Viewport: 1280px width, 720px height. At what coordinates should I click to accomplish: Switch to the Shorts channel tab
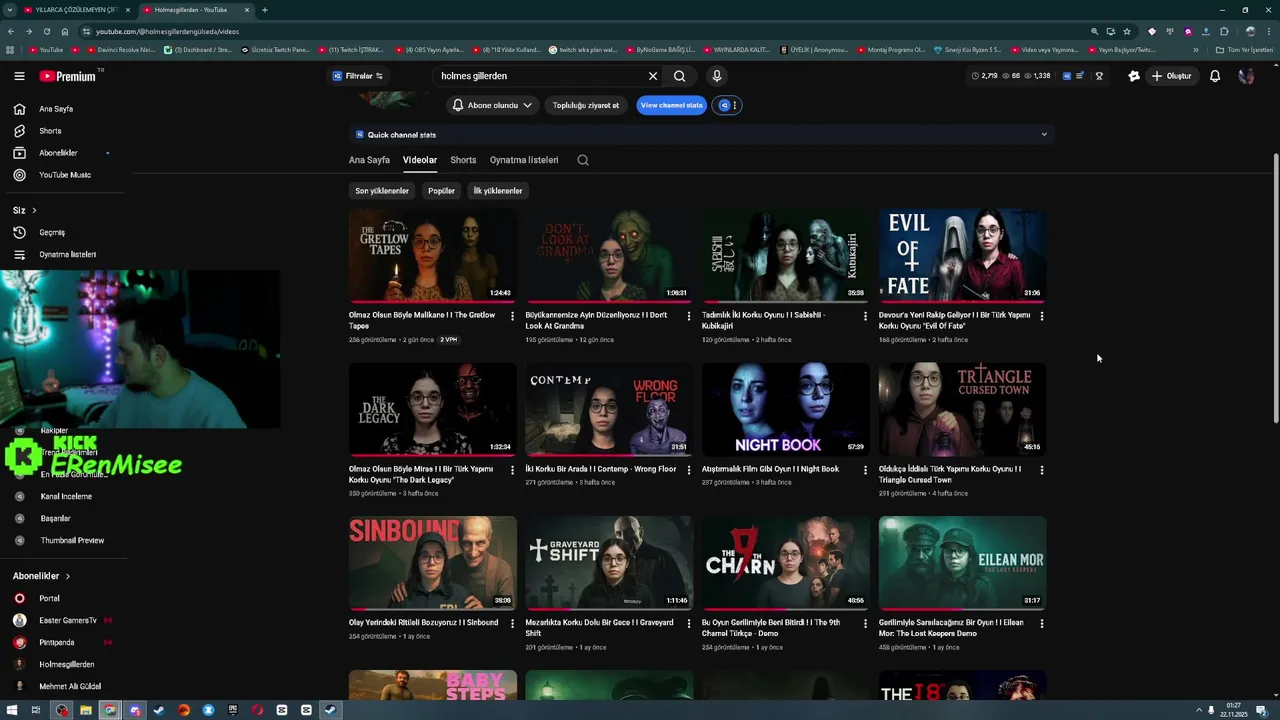point(463,160)
